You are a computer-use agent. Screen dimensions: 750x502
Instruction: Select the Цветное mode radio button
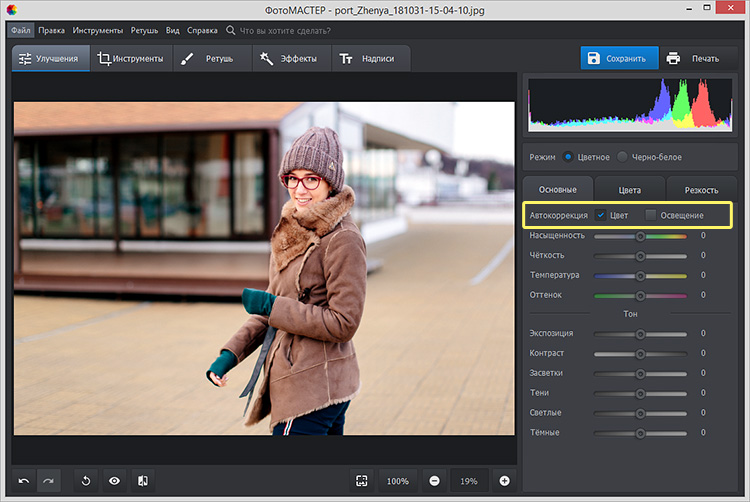pos(568,157)
